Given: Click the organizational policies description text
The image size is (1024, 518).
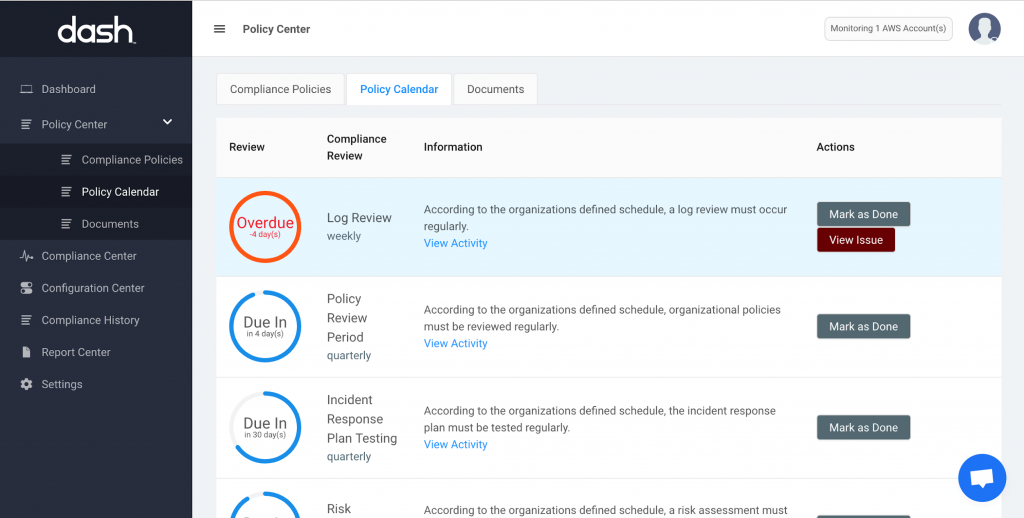Looking at the screenshot, I should tap(602, 317).
